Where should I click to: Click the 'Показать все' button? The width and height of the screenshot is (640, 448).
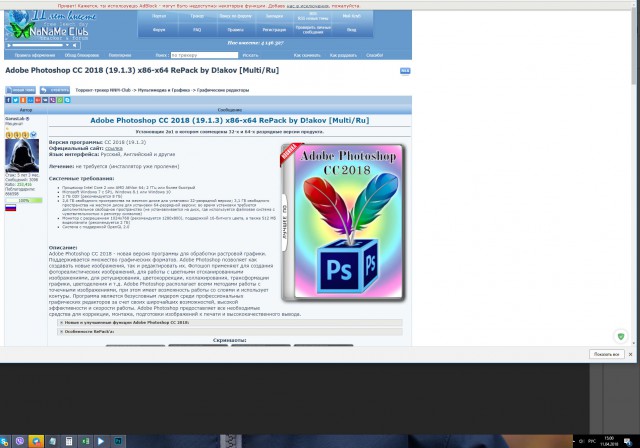(607, 354)
